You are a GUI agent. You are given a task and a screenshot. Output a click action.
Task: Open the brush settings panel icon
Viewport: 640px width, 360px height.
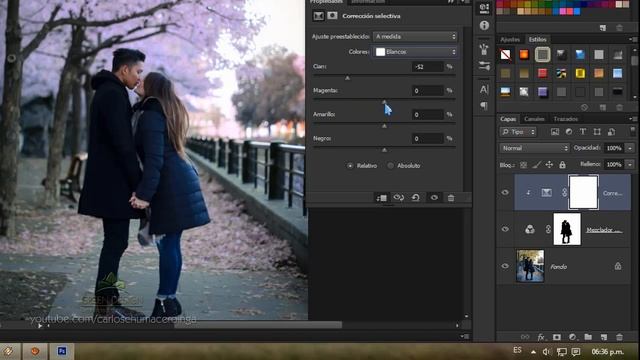pyautogui.click(x=484, y=66)
